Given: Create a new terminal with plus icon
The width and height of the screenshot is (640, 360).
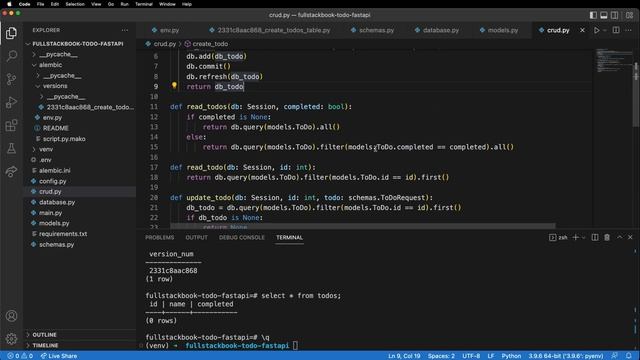Looking at the screenshot, I should [576, 237].
